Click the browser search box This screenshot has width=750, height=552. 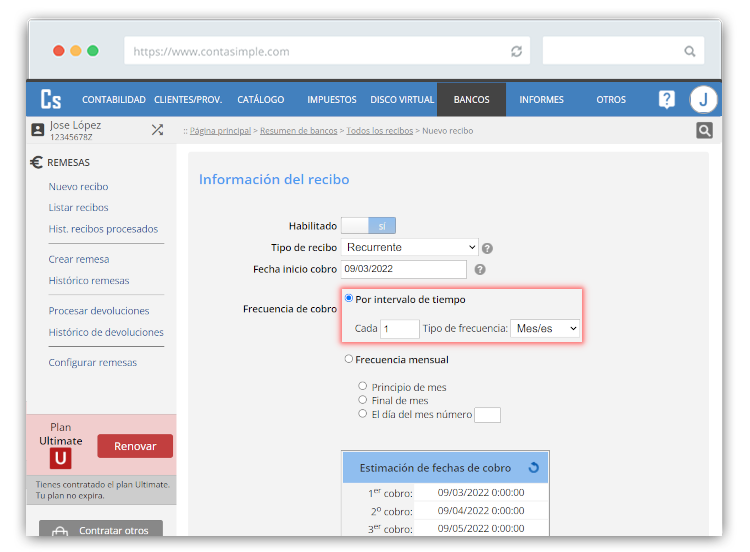pyautogui.click(x=623, y=51)
